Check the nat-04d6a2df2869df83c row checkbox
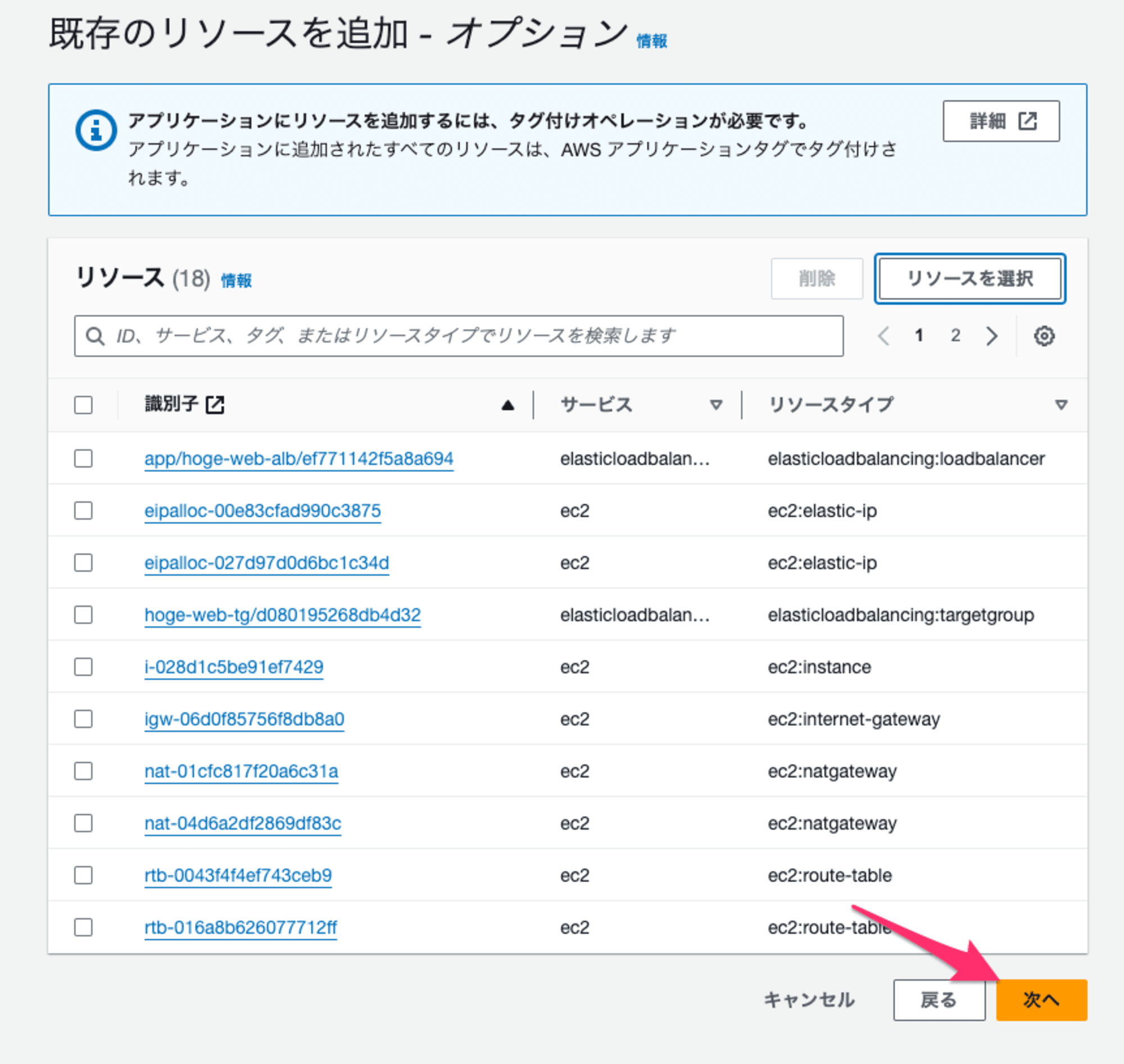1124x1064 pixels. [83, 823]
